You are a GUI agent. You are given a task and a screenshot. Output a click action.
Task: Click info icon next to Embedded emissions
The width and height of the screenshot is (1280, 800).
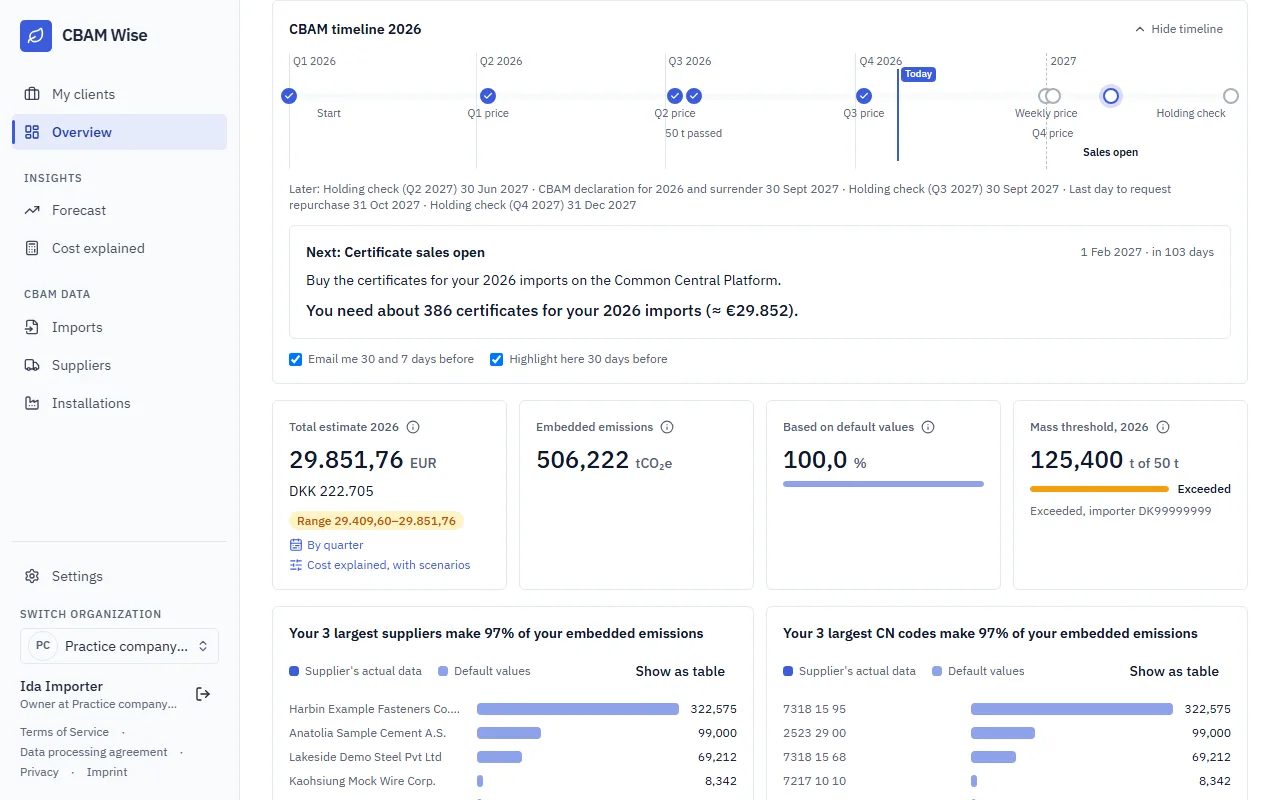point(667,427)
